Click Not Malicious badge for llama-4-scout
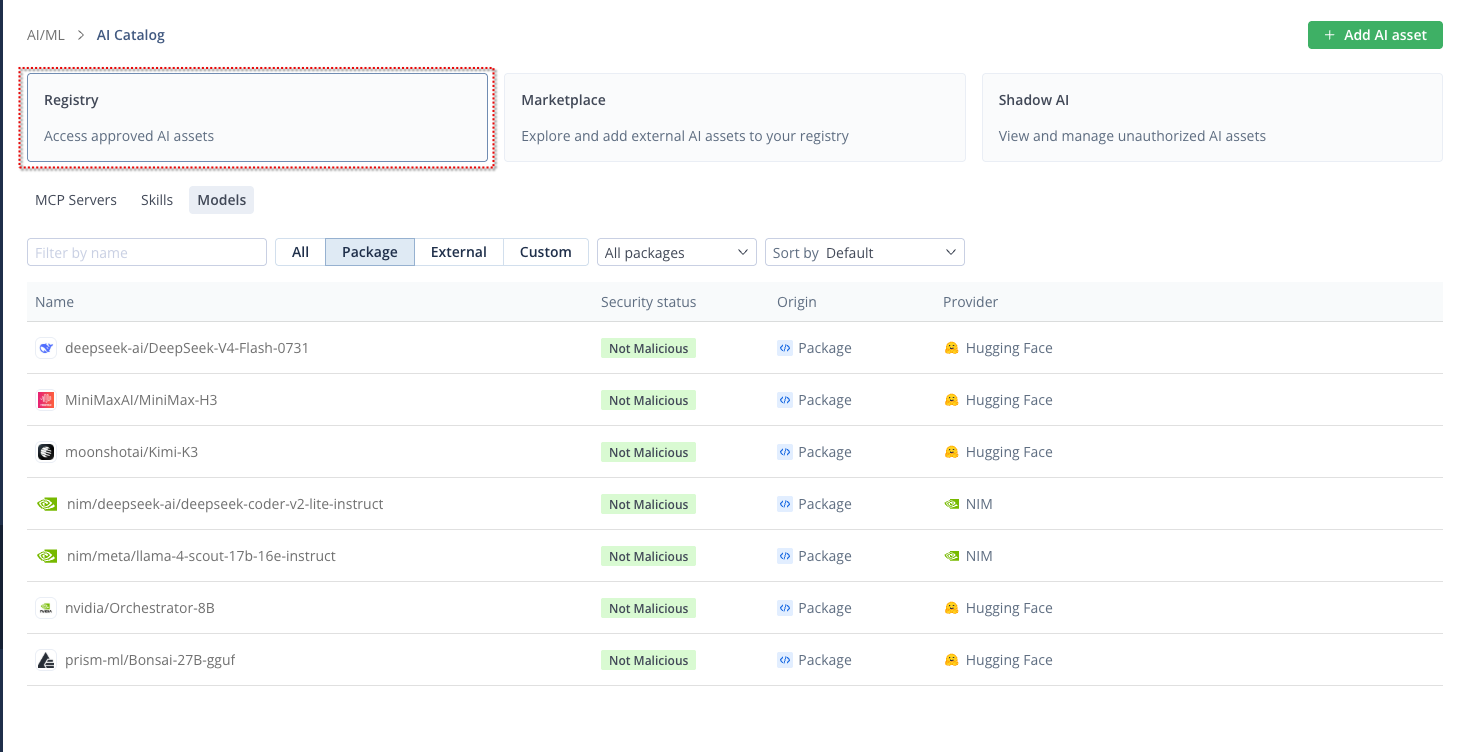The width and height of the screenshot is (1466, 752). coord(649,556)
